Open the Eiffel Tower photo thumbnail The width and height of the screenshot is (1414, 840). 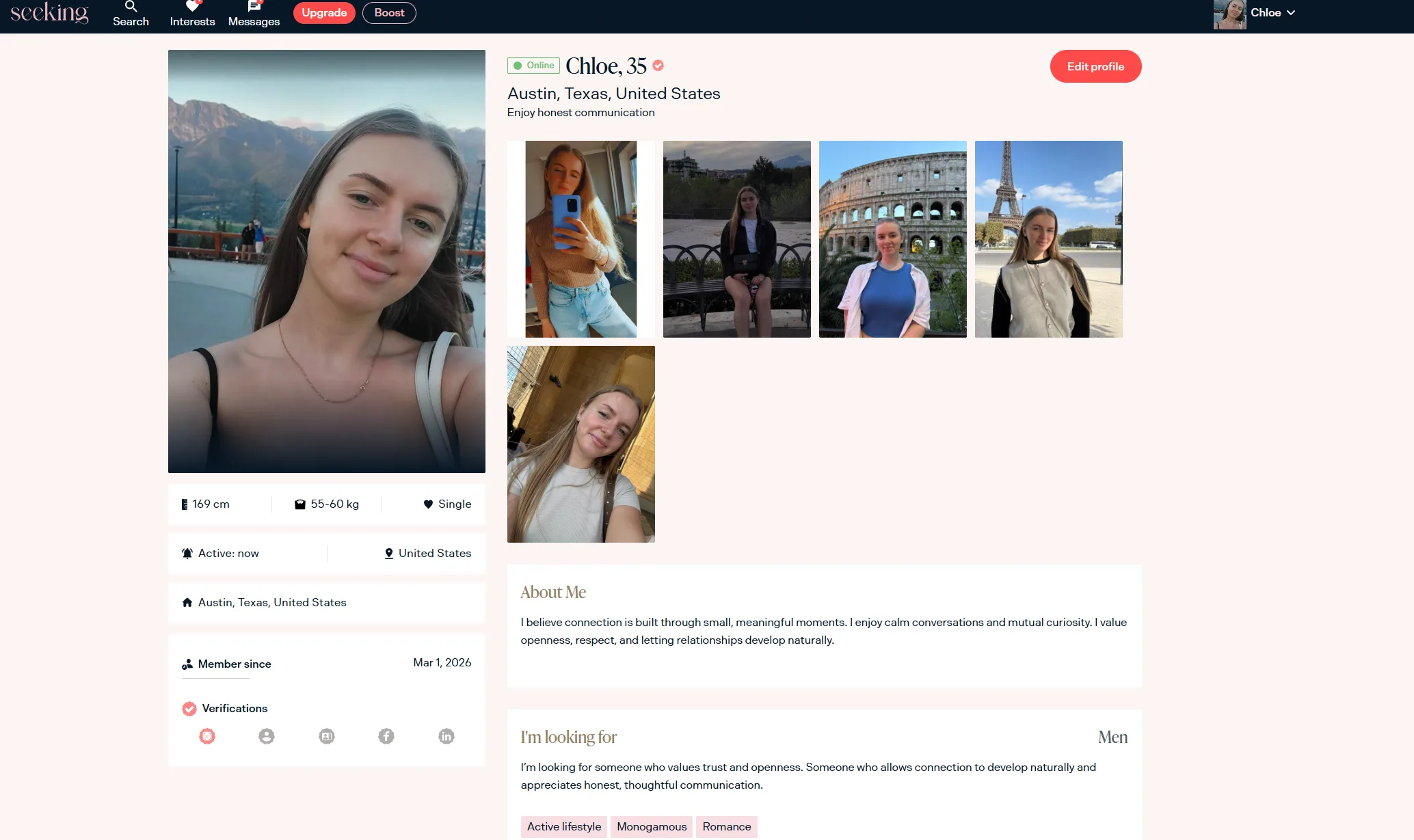click(1048, 239)
